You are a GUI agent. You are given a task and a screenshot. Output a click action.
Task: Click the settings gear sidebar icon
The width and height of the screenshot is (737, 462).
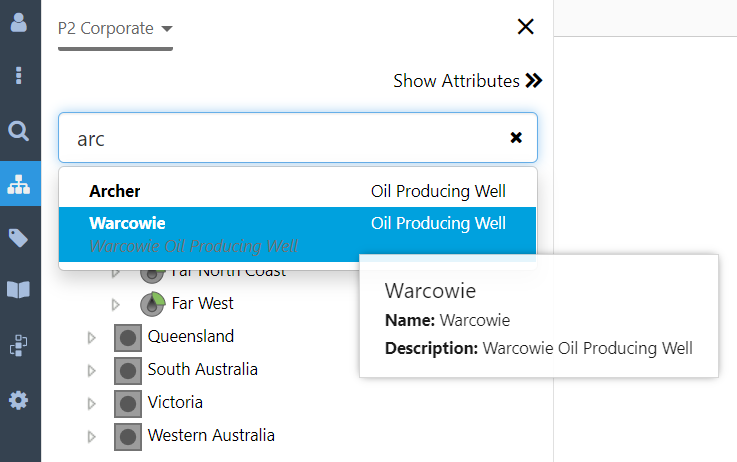(x=19, y=400)
